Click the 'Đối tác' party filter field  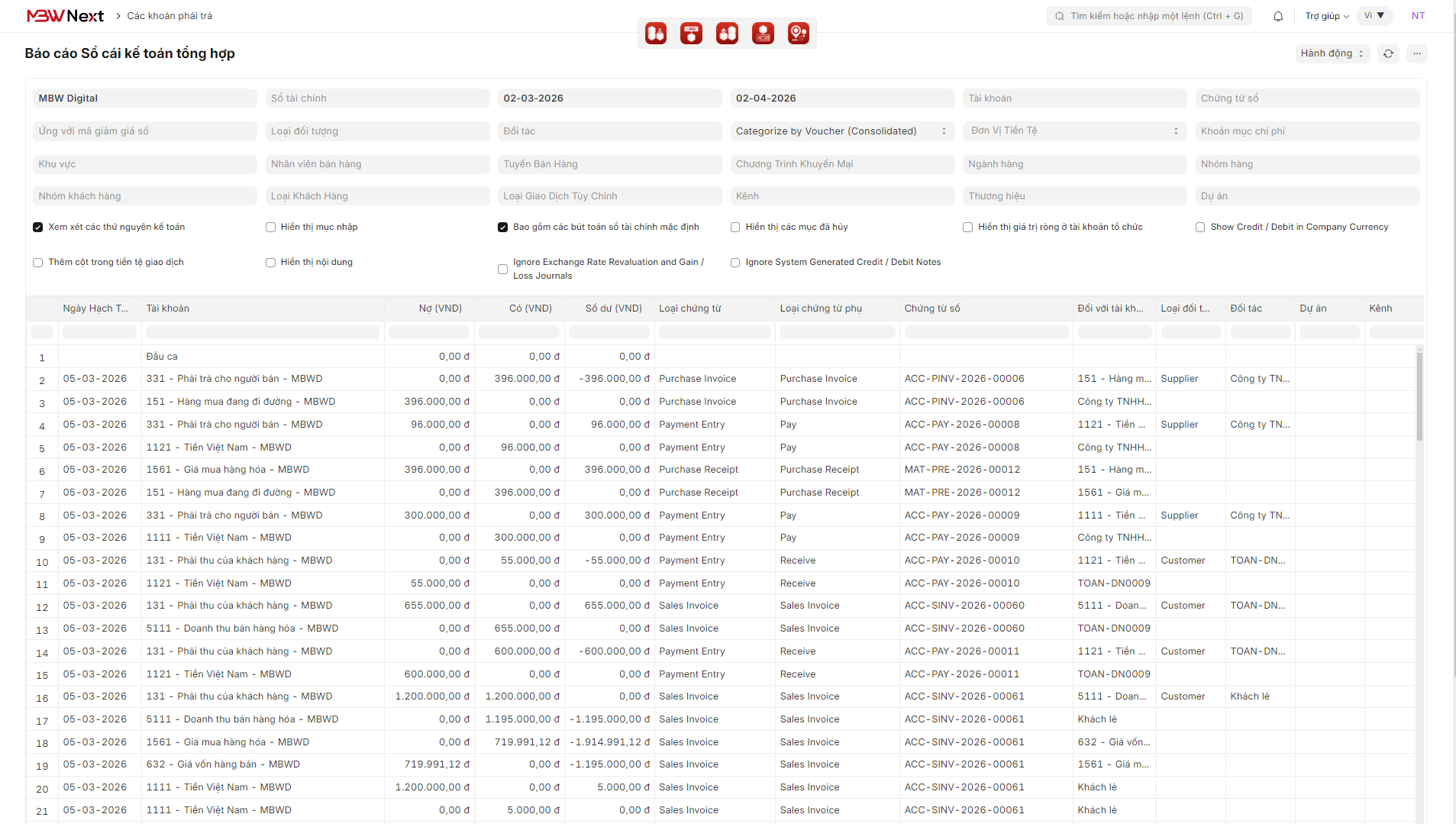[x=609, y=131]
